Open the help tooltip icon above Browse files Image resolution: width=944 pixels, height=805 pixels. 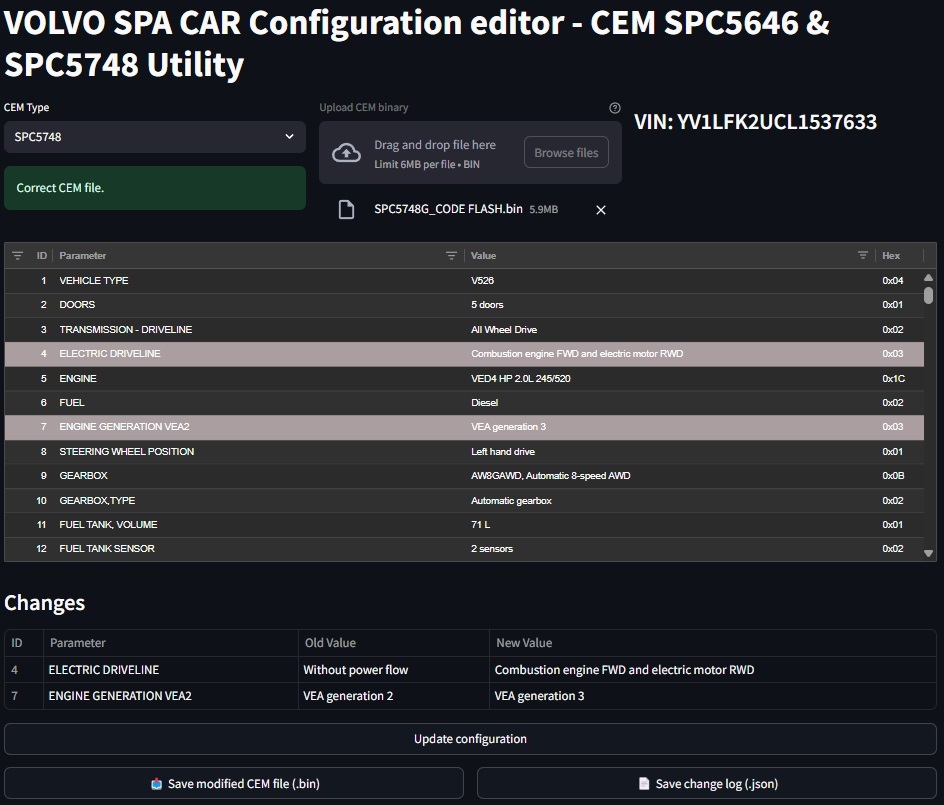(x=615, y=108)
